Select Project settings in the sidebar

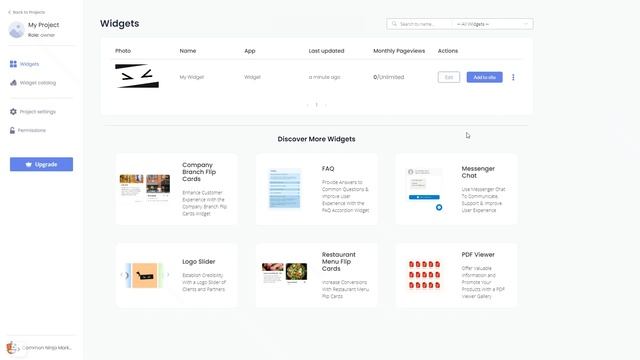(x=38, y=111)
